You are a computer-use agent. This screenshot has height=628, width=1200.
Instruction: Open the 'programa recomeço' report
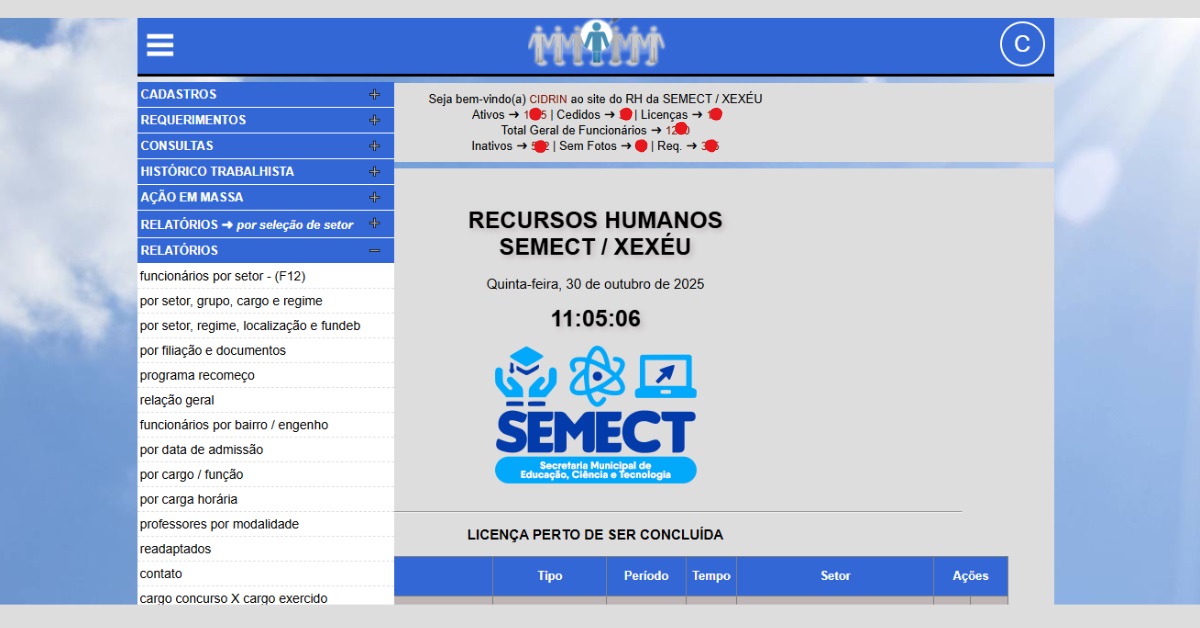pyautogui.click(x=197, y=376)
